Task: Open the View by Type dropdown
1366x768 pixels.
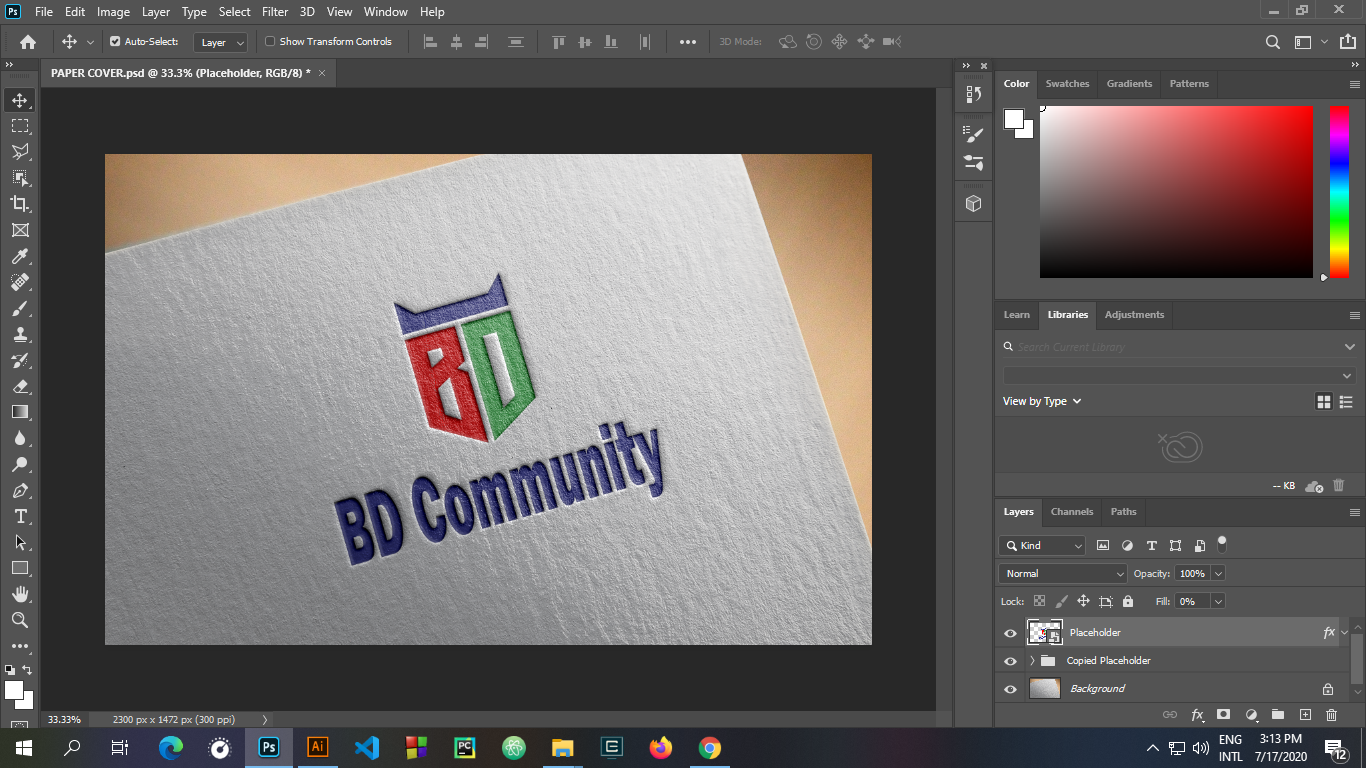Action: (x=1042, y=401)
